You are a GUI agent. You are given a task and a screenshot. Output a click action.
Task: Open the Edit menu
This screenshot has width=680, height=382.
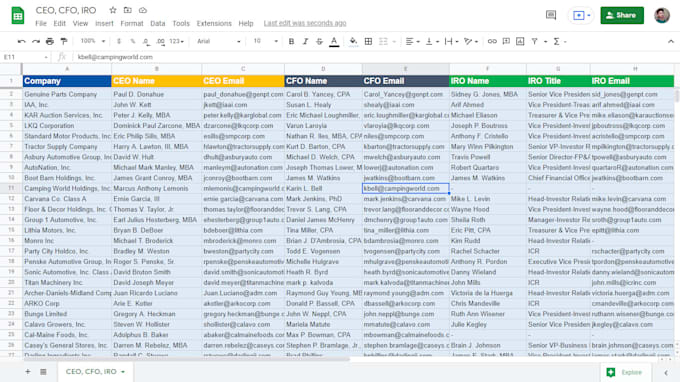click(x=59, y=23)
